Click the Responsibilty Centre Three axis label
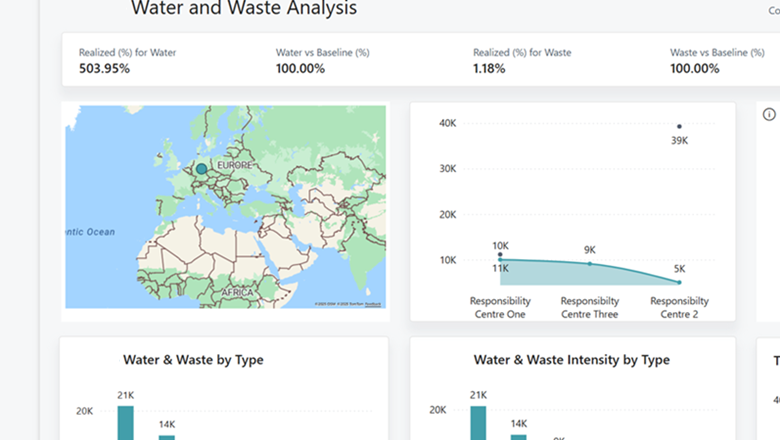Image resolution: width=780 pixels, height=440 pixels. (x=590, y=307)
